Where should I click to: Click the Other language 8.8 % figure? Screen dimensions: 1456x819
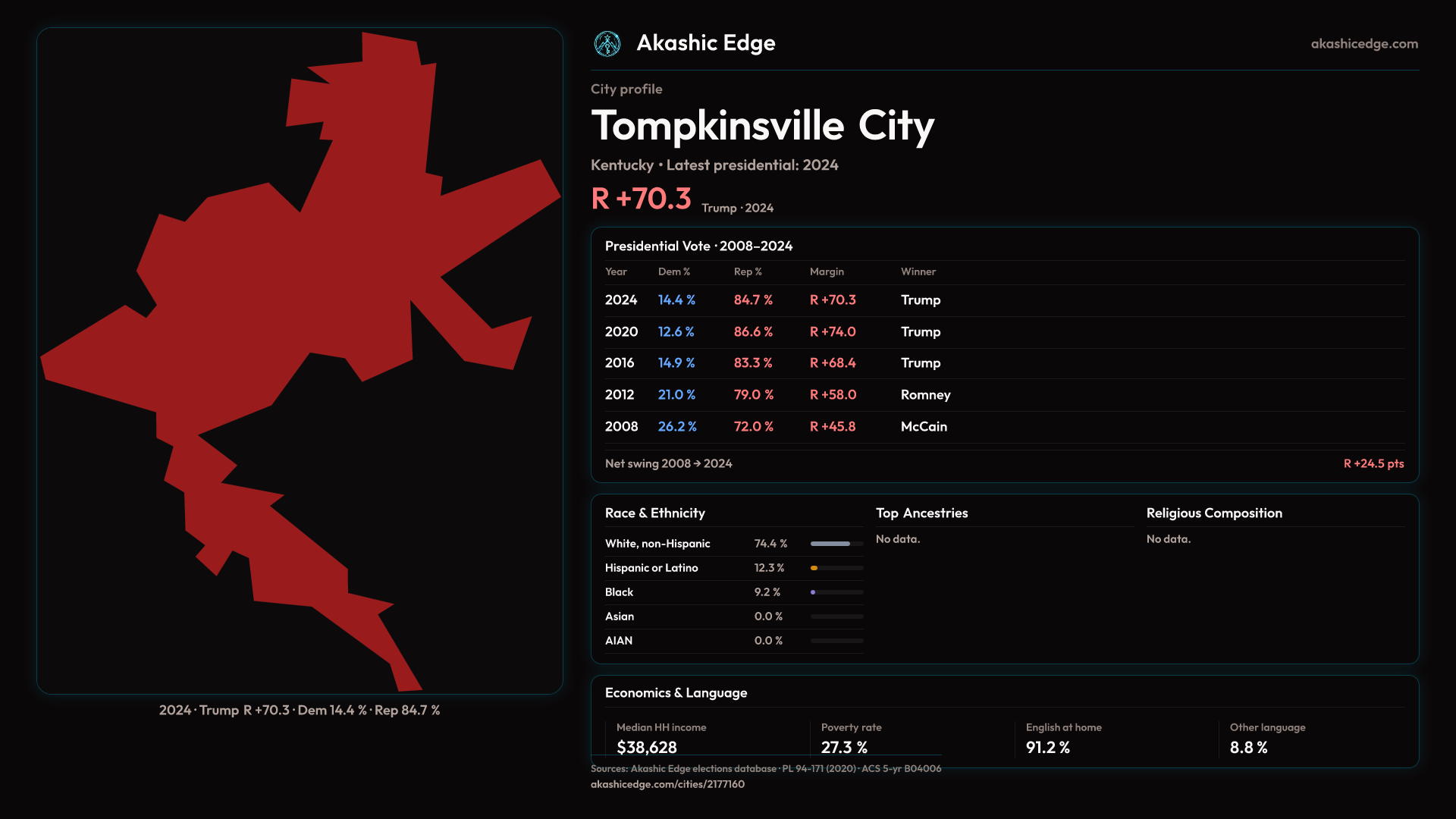click(1248, 748)
